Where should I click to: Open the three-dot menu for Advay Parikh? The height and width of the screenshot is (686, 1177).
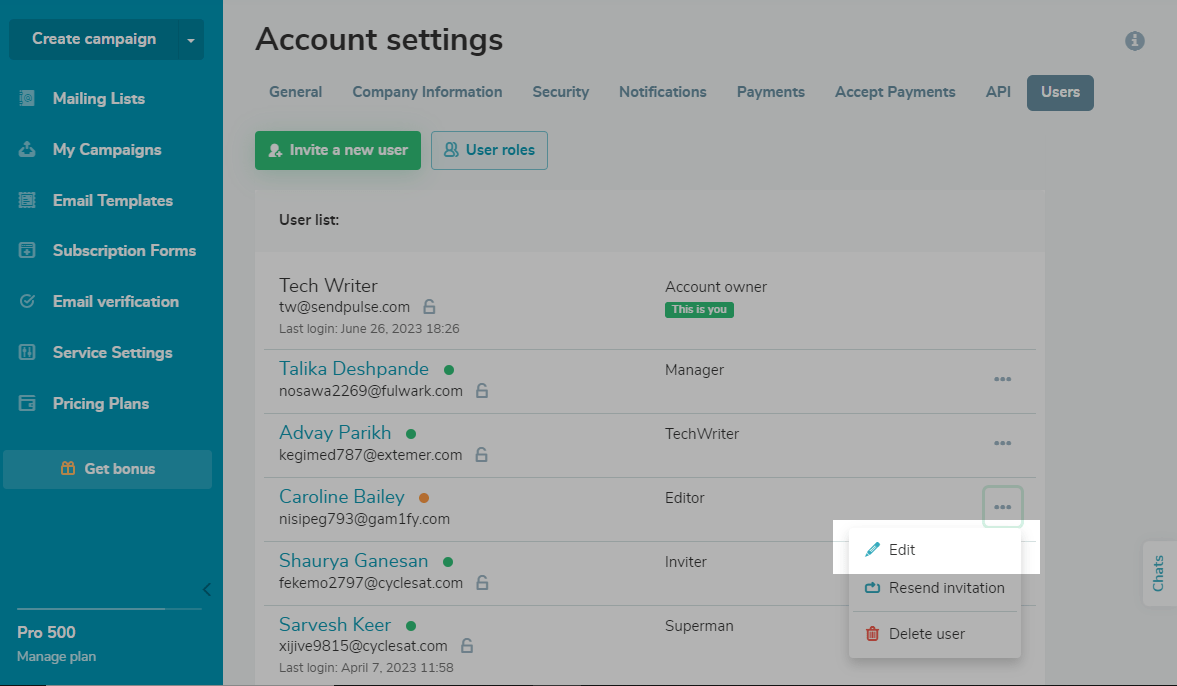pyautogui.click(x=1002, y=443)
